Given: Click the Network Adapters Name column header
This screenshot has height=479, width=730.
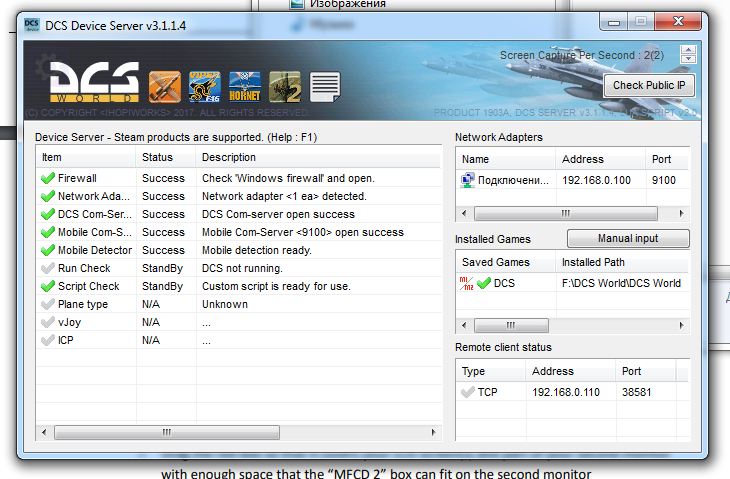Looking at the screenshot, I should tap(506, 159).
